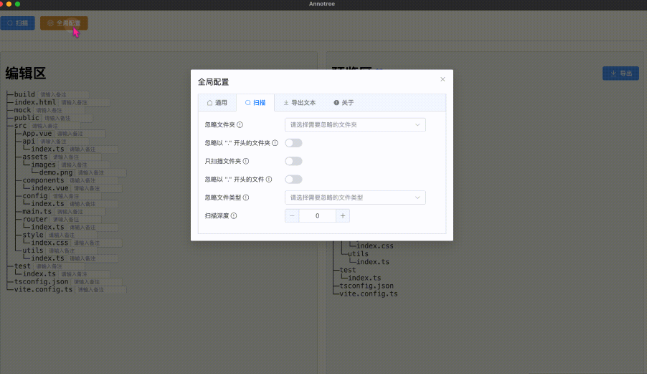The image size is (647, 374).
Task: Click assets folder name in edit area
Action: (x=35, y=157)
